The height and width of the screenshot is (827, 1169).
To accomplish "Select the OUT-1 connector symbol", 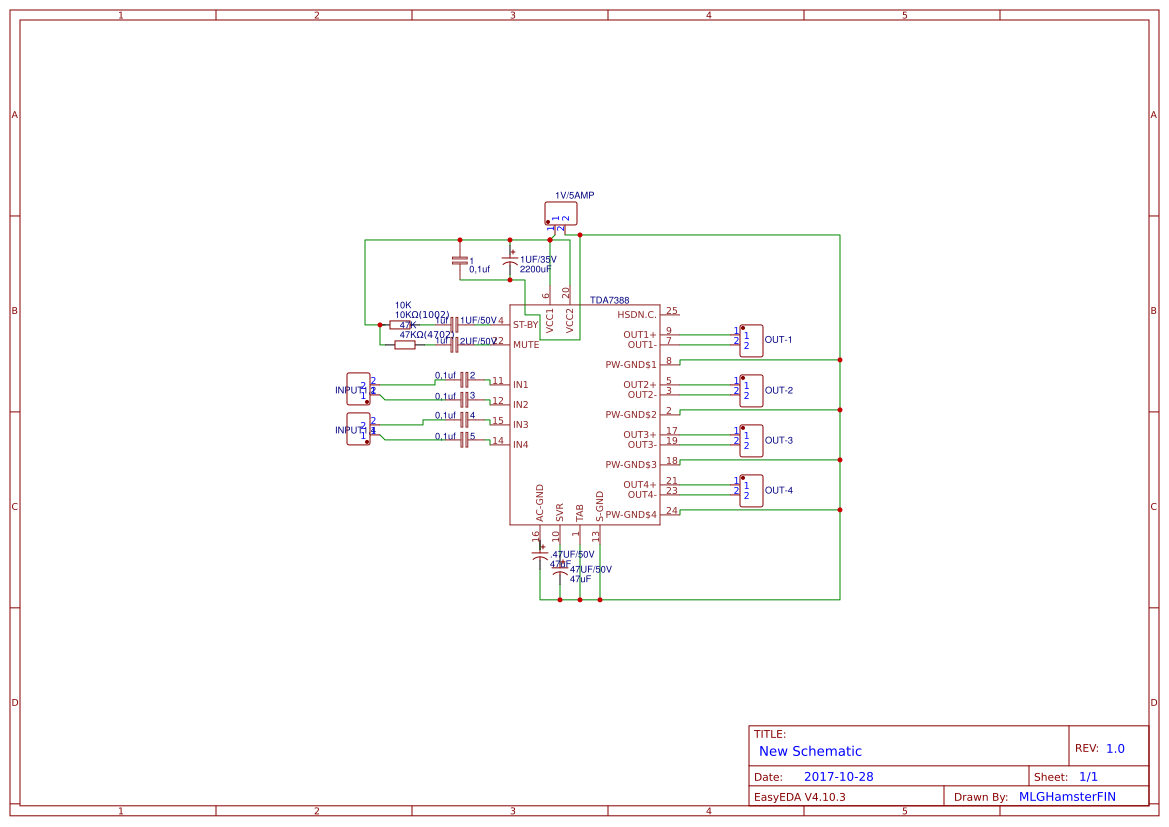I will [751, 340].
